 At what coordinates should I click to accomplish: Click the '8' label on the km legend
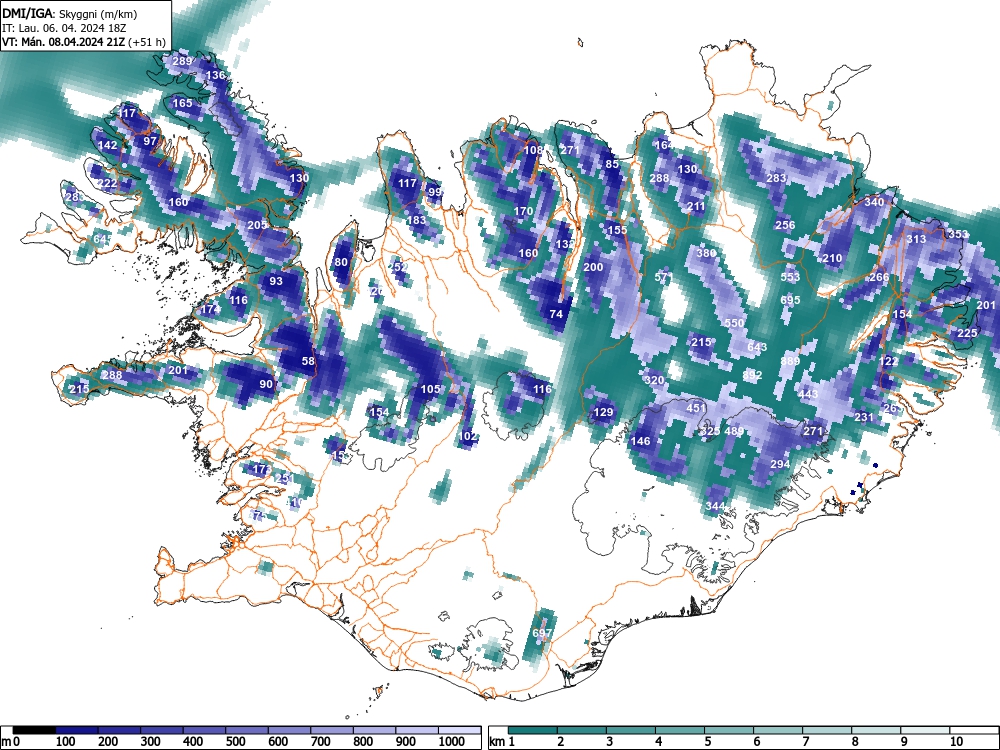[x=855, y=742]
